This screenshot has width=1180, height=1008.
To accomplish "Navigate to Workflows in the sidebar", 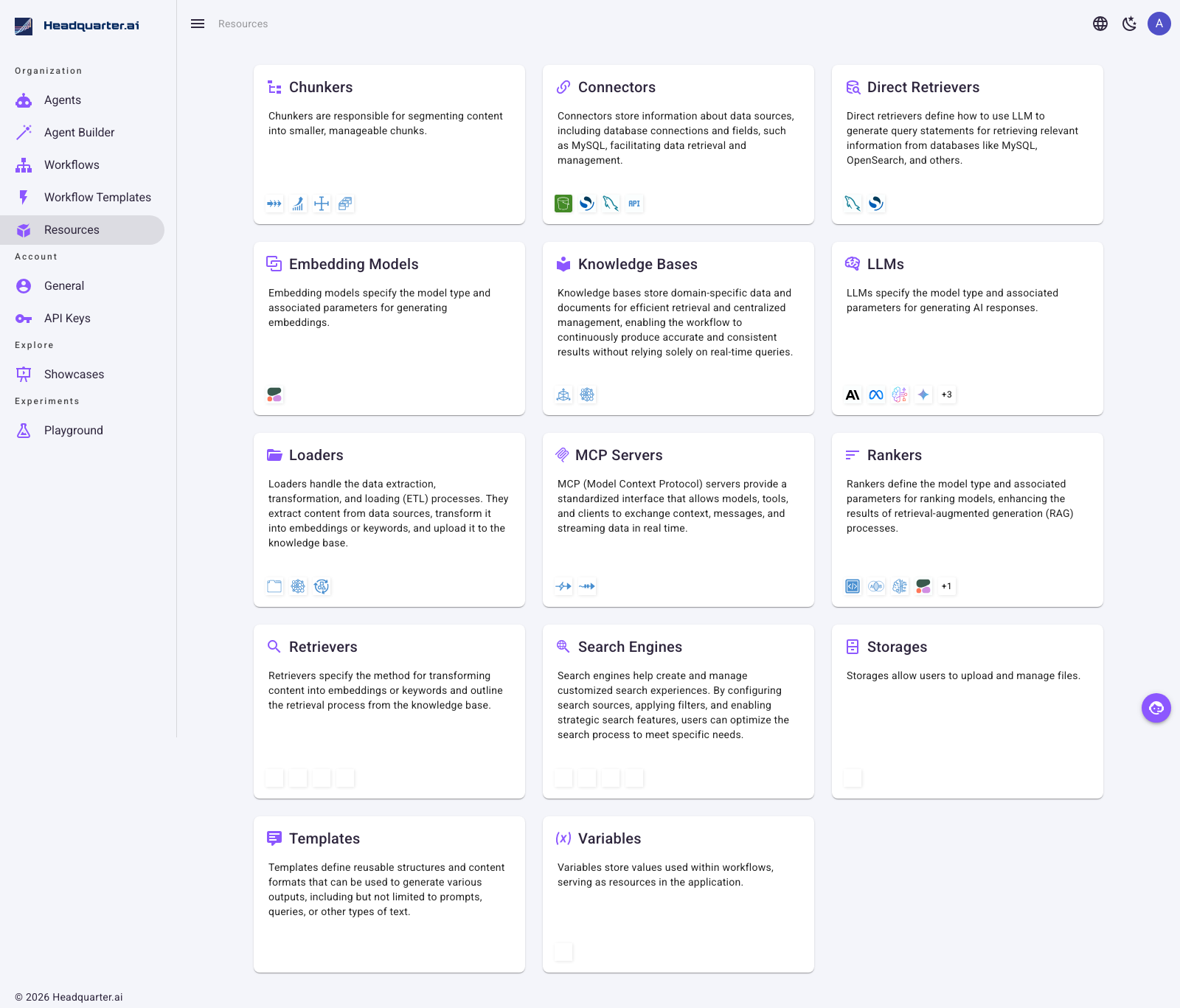I will coord(82,165).
